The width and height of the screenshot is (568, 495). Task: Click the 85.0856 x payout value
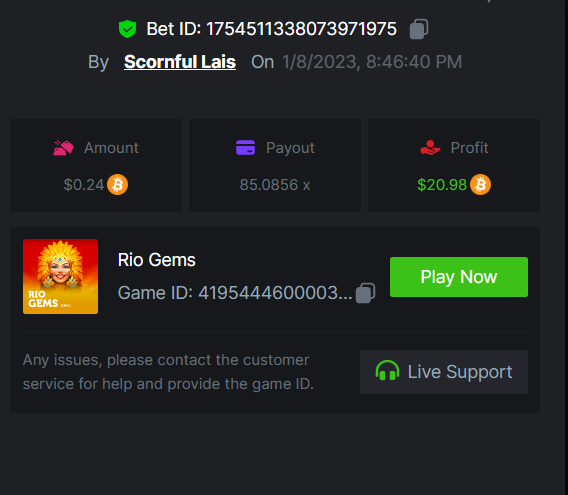coord(275,185)
